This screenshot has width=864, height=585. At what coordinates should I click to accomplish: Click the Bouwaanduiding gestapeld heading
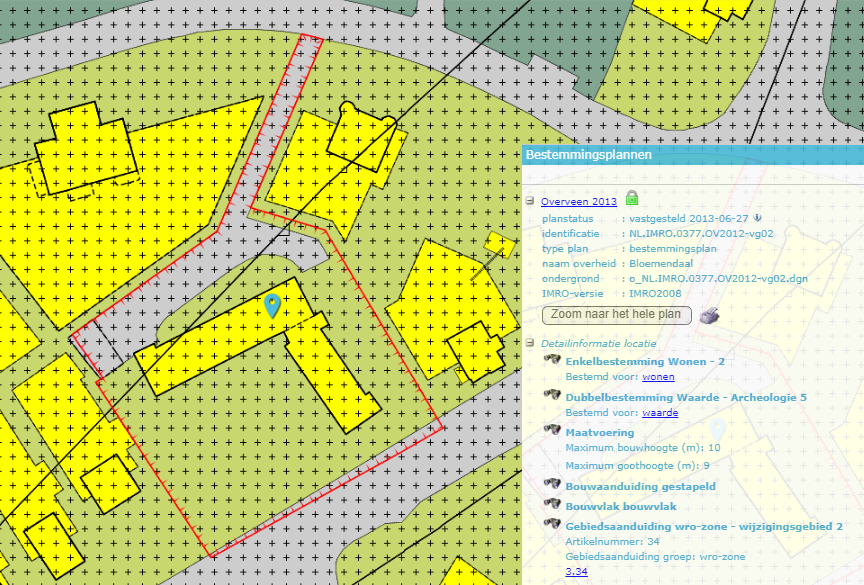640,486
